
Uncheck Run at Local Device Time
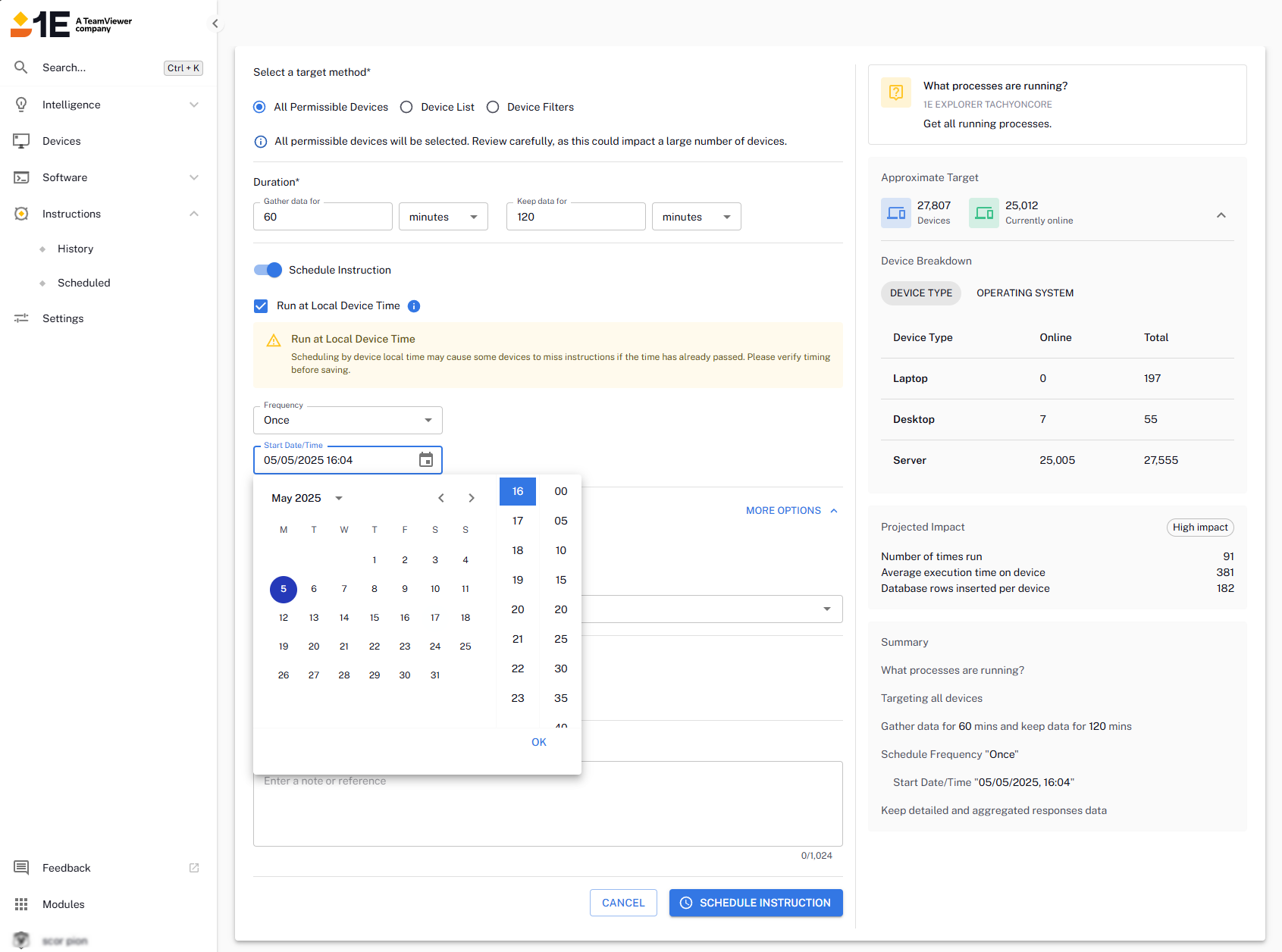[x=261, y=306]
